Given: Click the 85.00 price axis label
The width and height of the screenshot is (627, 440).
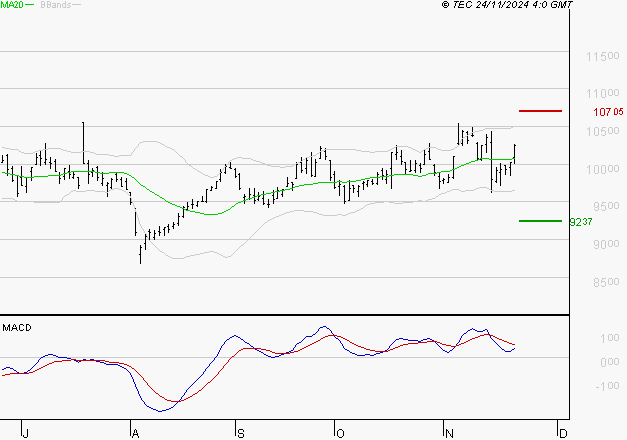Looking at the screenshot, I should pyautogui.click(x=606, y=282).
